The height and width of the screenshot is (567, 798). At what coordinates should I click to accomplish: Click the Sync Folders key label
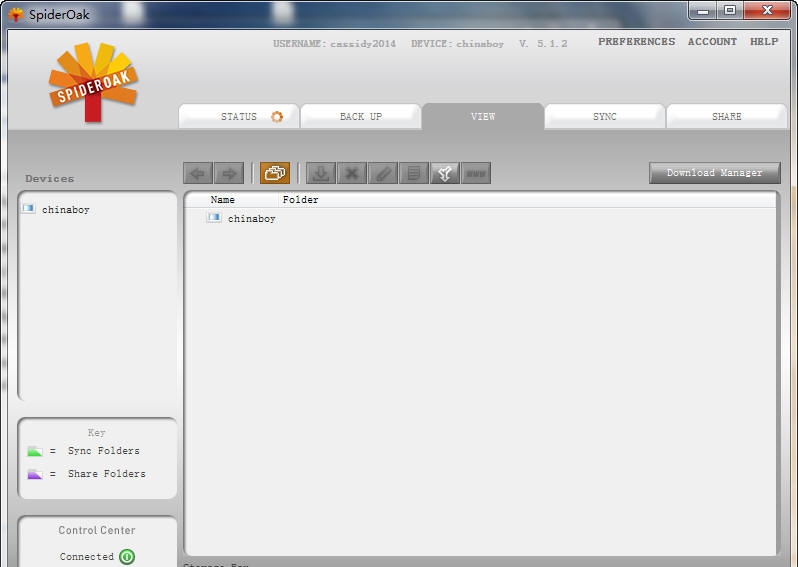103,451
